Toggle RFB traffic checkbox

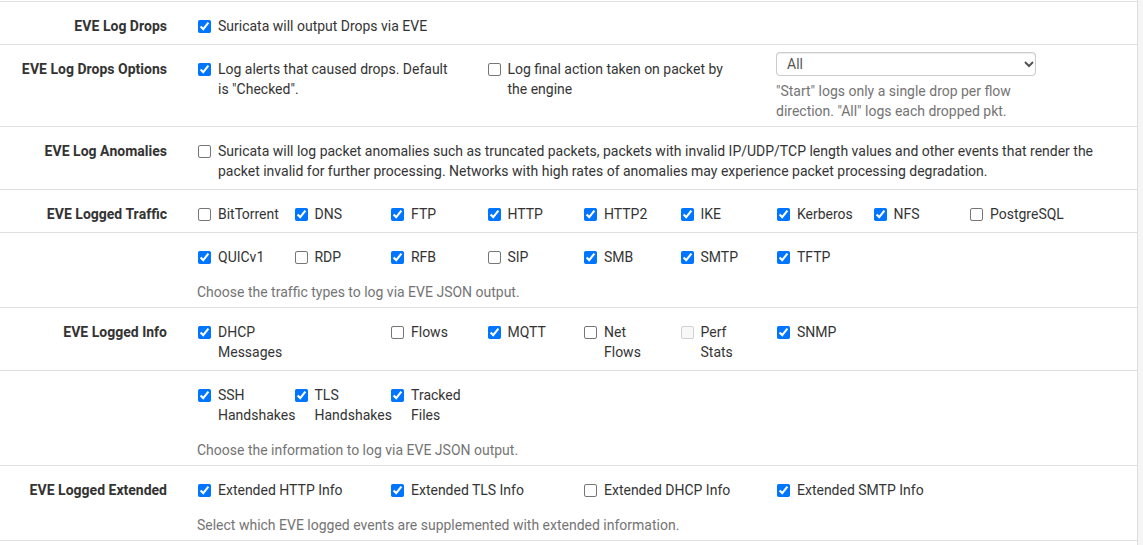[x=397, y=257]
